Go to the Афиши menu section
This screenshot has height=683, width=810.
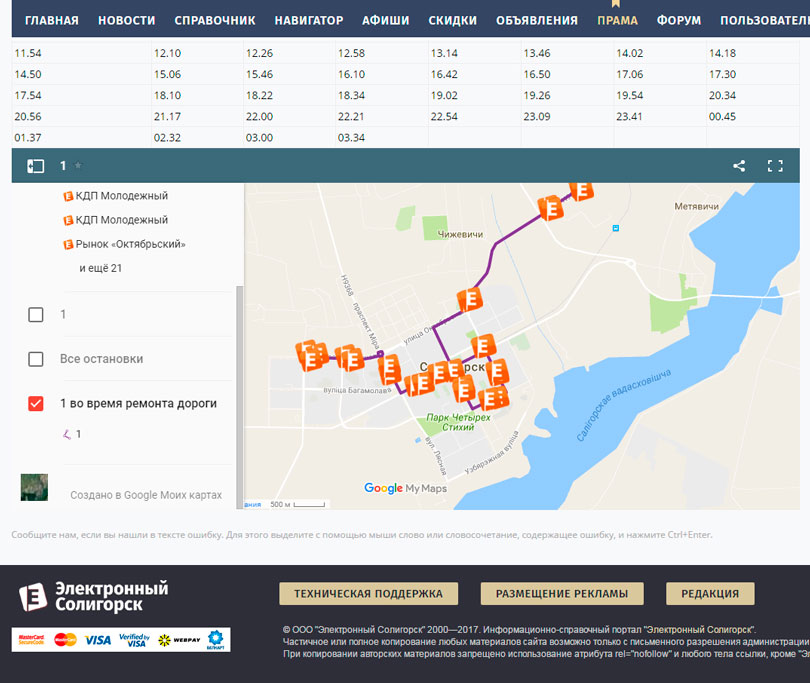[385, 20]
